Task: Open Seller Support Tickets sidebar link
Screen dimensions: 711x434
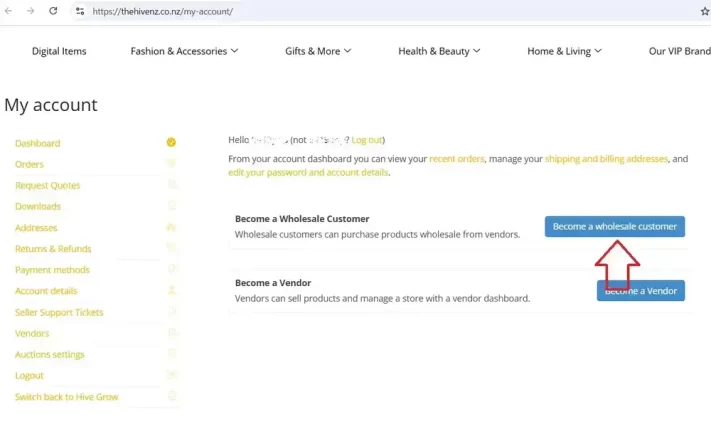Action: pos(59,312)
